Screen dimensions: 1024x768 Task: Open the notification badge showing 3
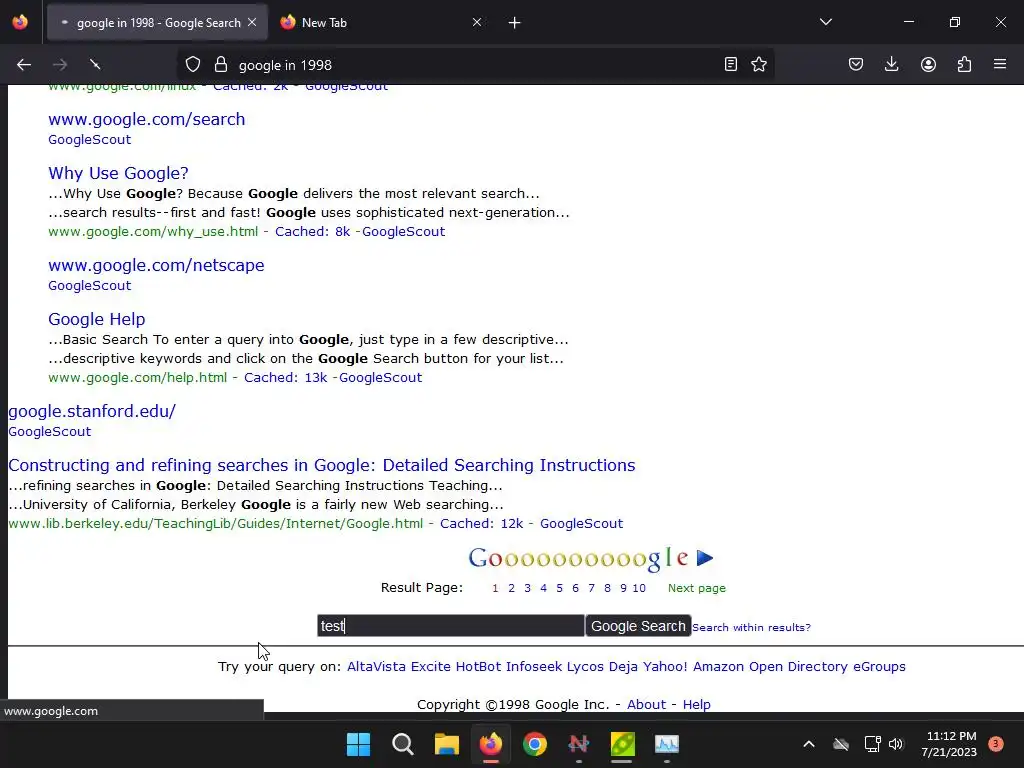click(995, 744)
